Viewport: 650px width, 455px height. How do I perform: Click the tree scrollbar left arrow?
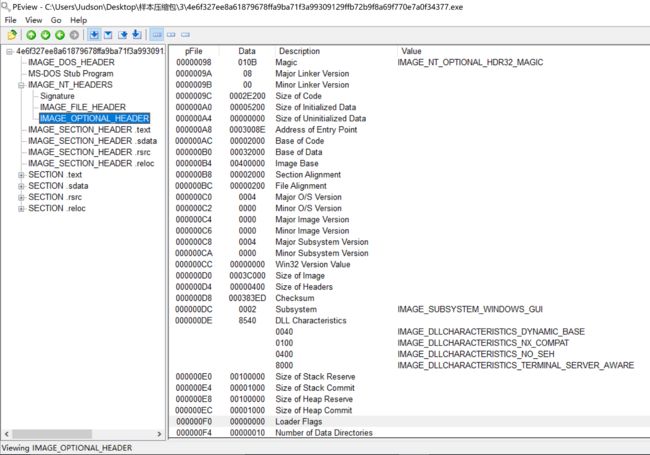click(x=6, y=434)
